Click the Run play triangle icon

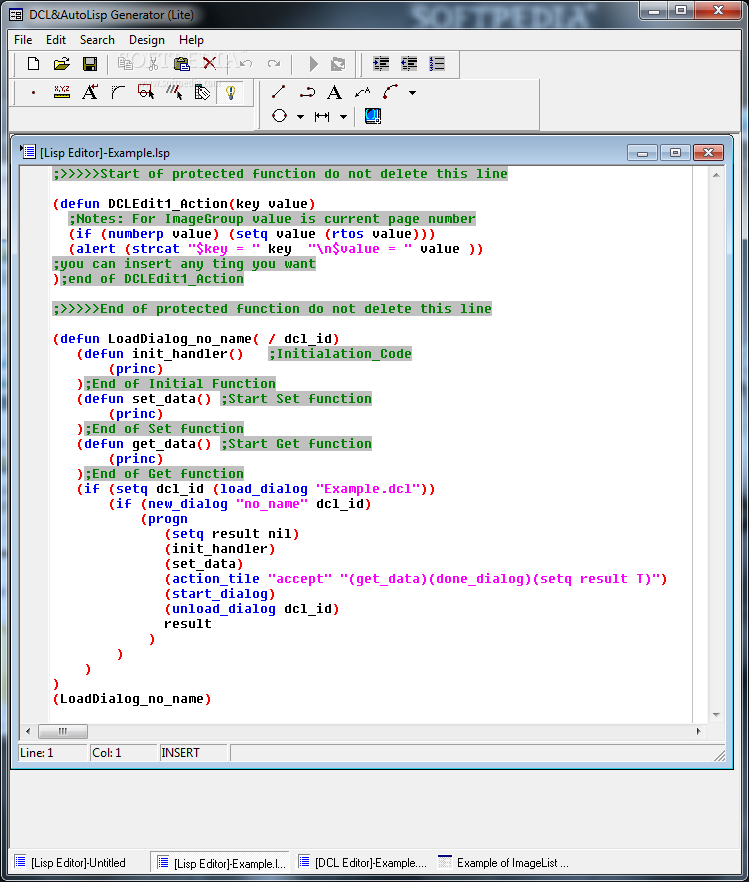(313, 64)
